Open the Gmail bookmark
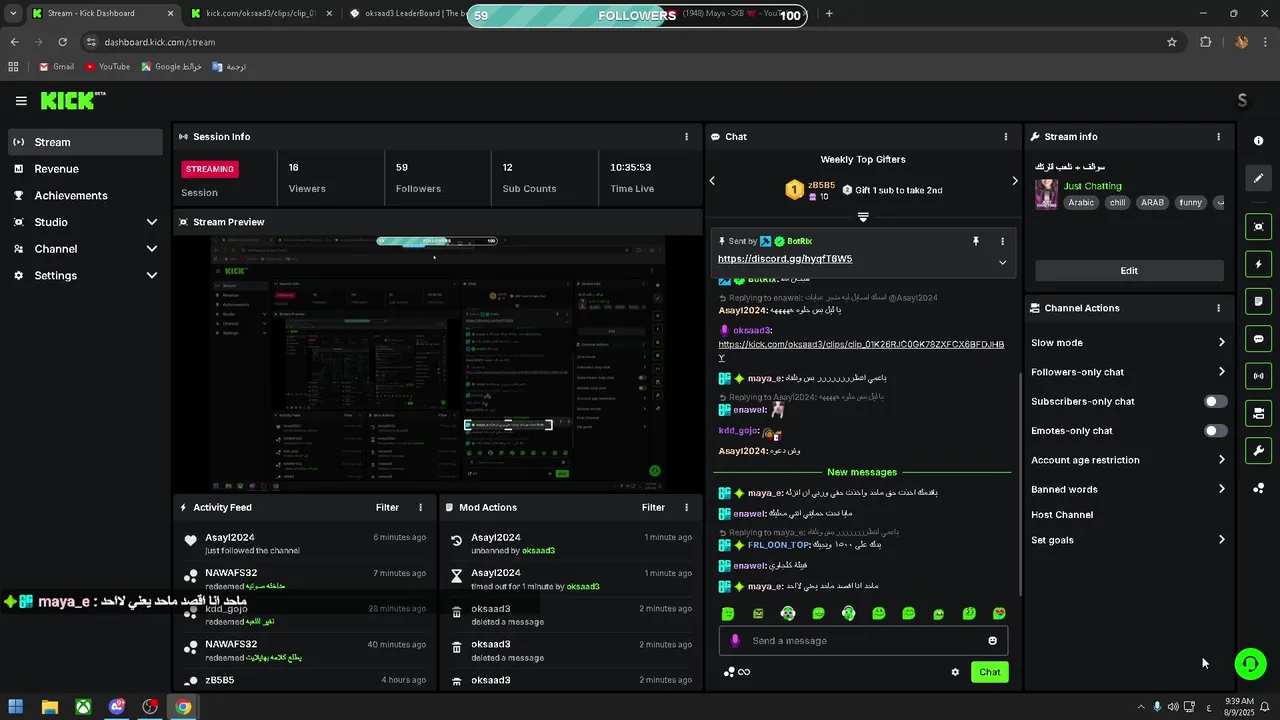 pyautogui.click(x=57, y=67)
